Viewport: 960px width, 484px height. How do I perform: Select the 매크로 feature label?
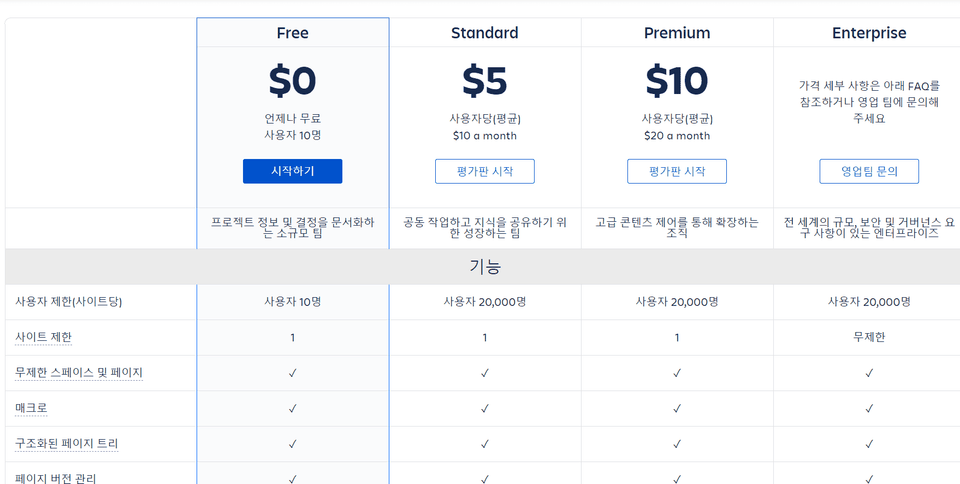31,408
